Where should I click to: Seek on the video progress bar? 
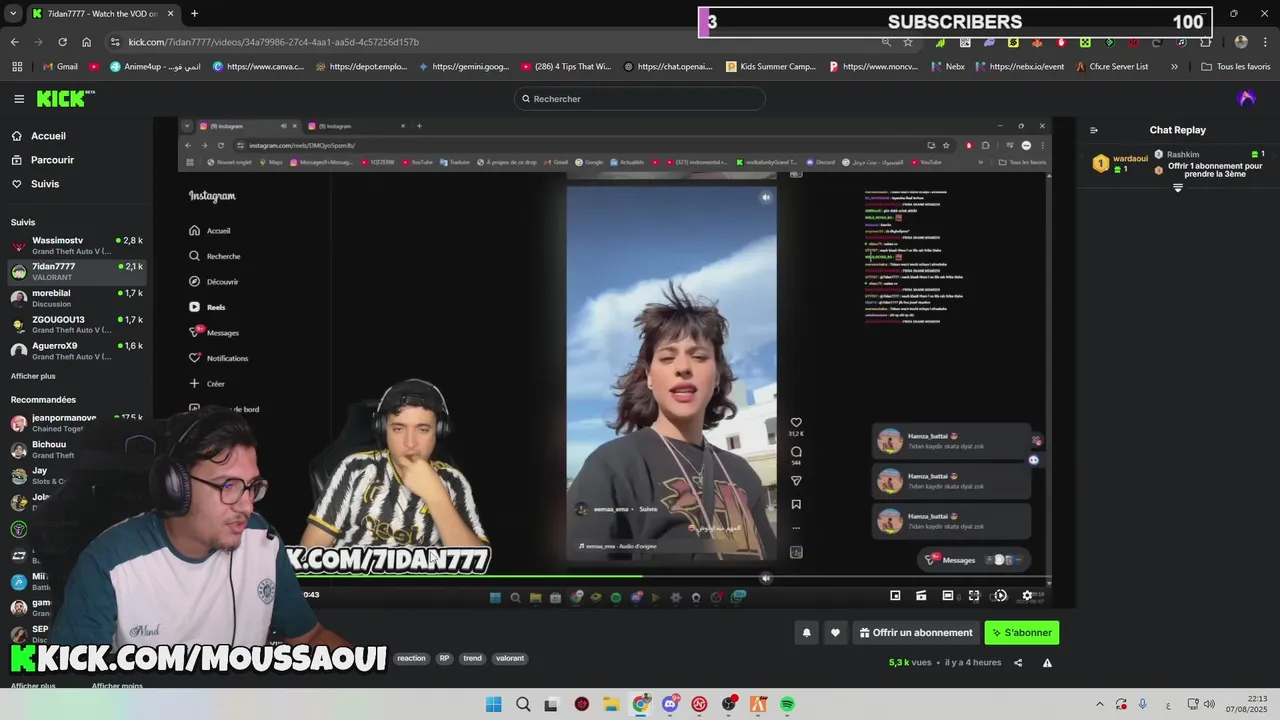614,578
